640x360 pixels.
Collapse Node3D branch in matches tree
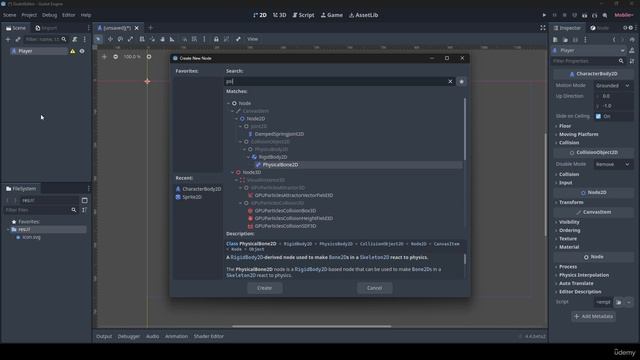click(x=233, y=172)
